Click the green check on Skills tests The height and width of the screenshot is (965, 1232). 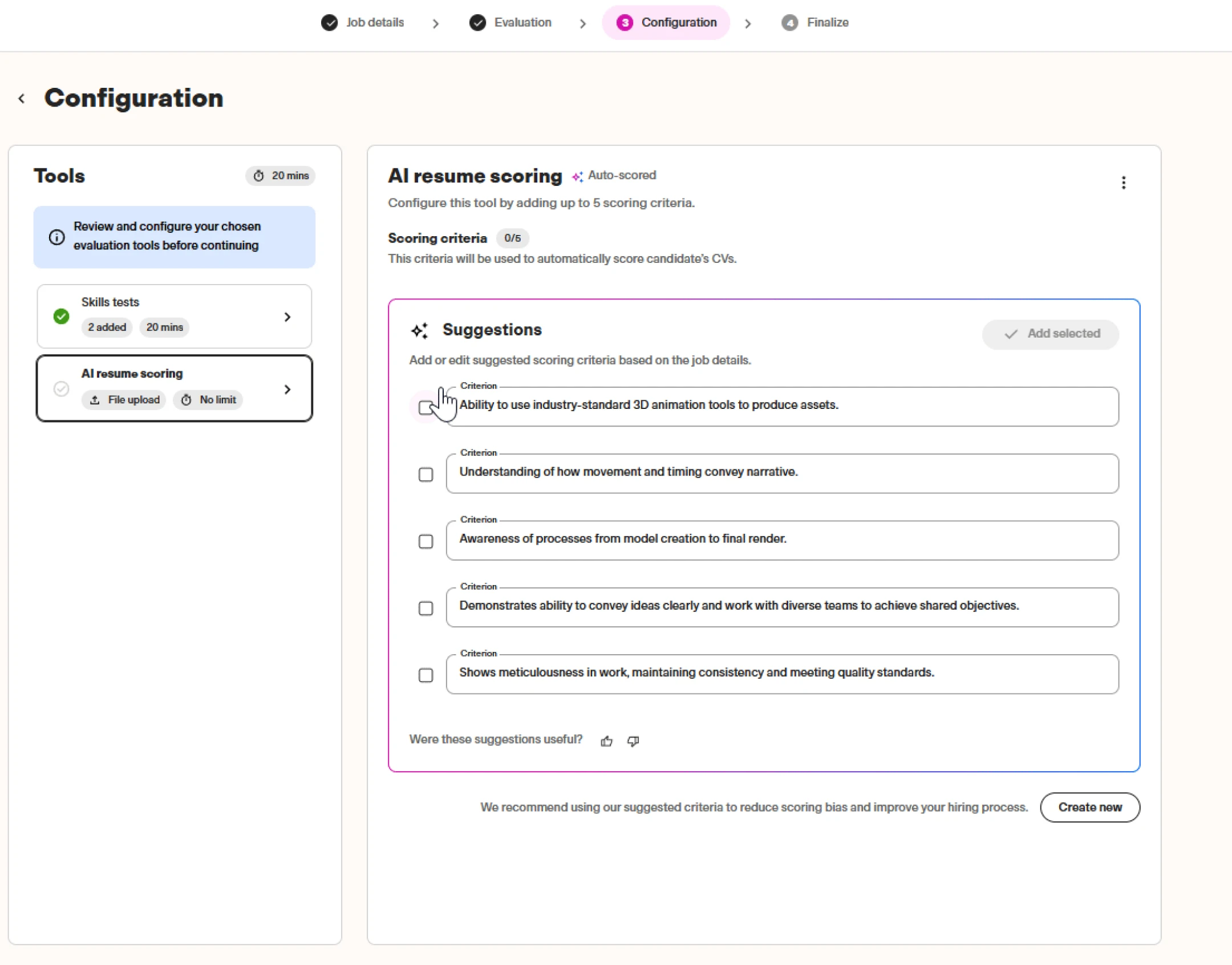tap(62, 316)
